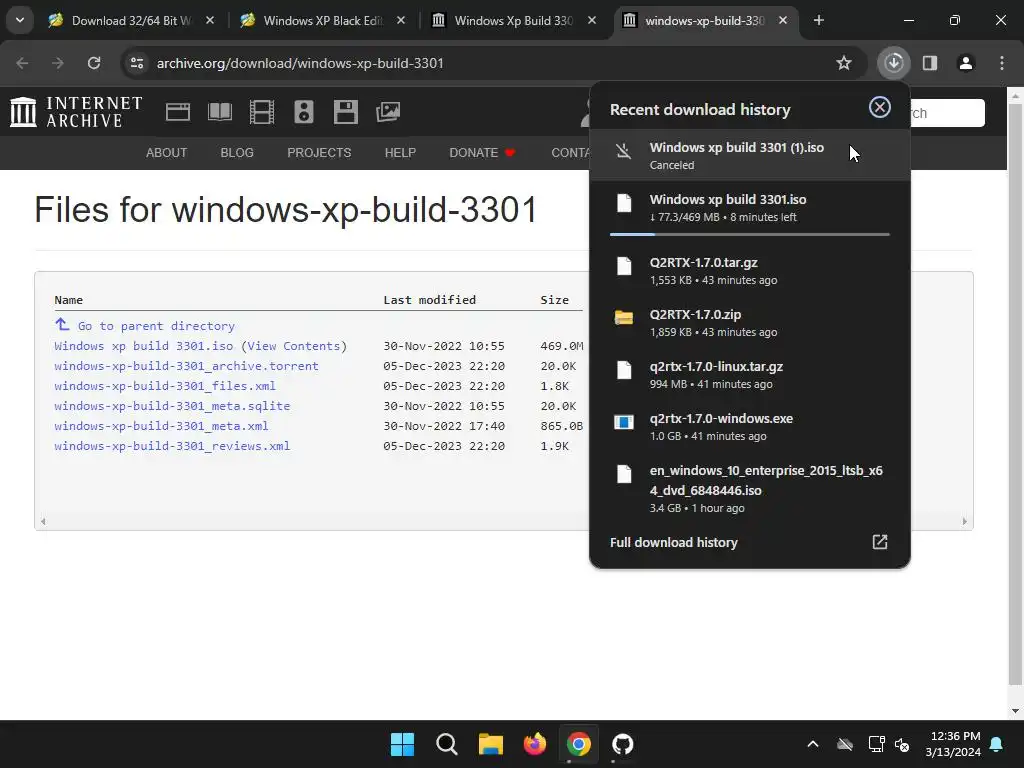The width and height of the screenshot is (1024, 768).
Task: Open full download history external link icon
Action: pos(880,542)
